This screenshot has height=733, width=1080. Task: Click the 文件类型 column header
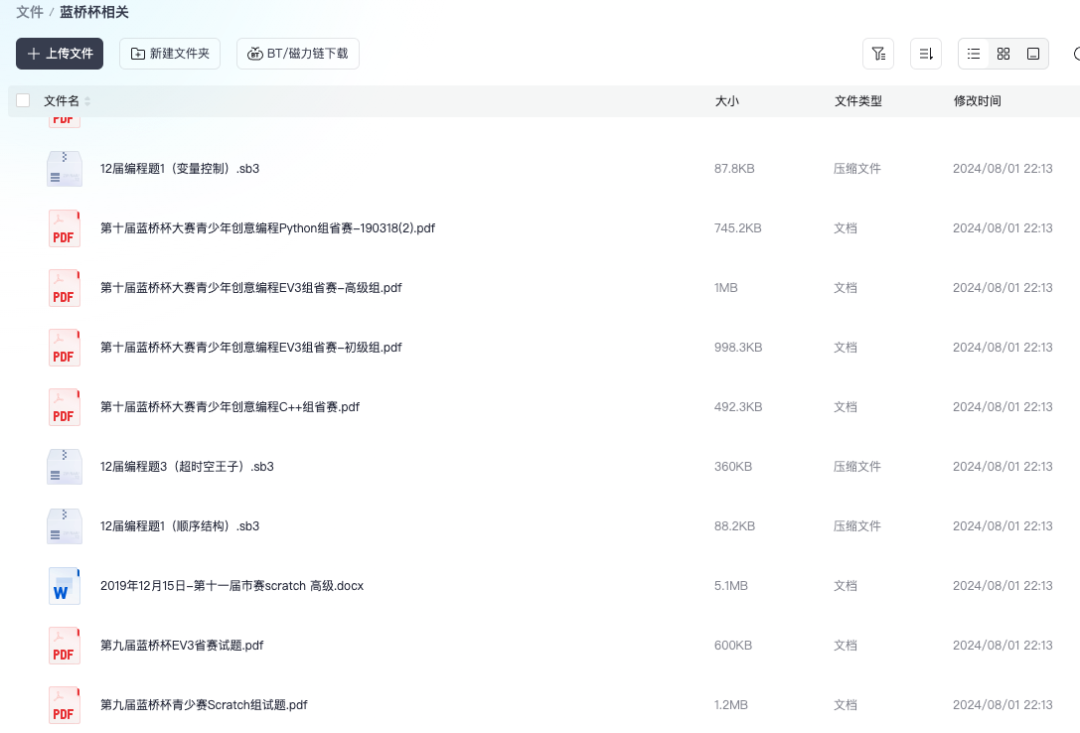point(858,101)
